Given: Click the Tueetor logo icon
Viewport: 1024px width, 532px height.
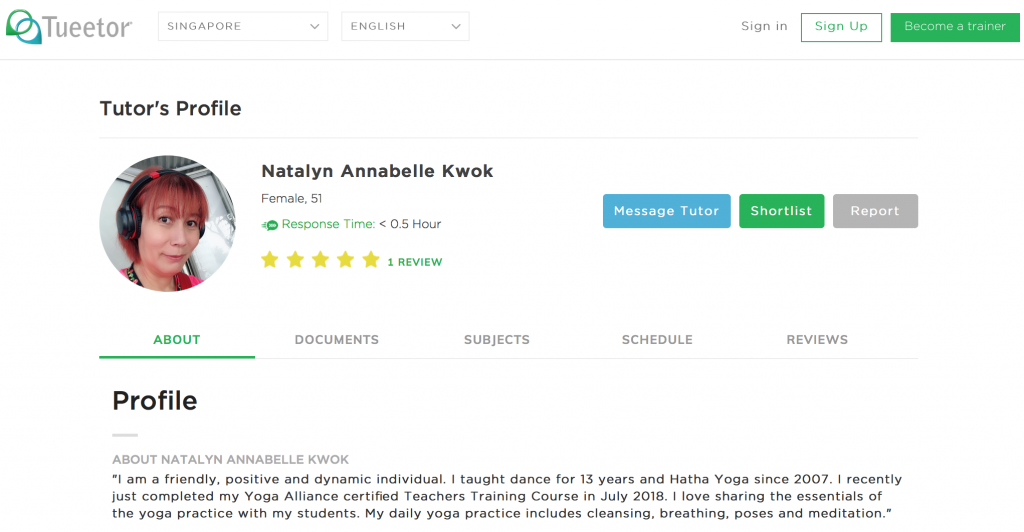Looking at the screenshot, I should pyautogui.click(x=24, y=27).
